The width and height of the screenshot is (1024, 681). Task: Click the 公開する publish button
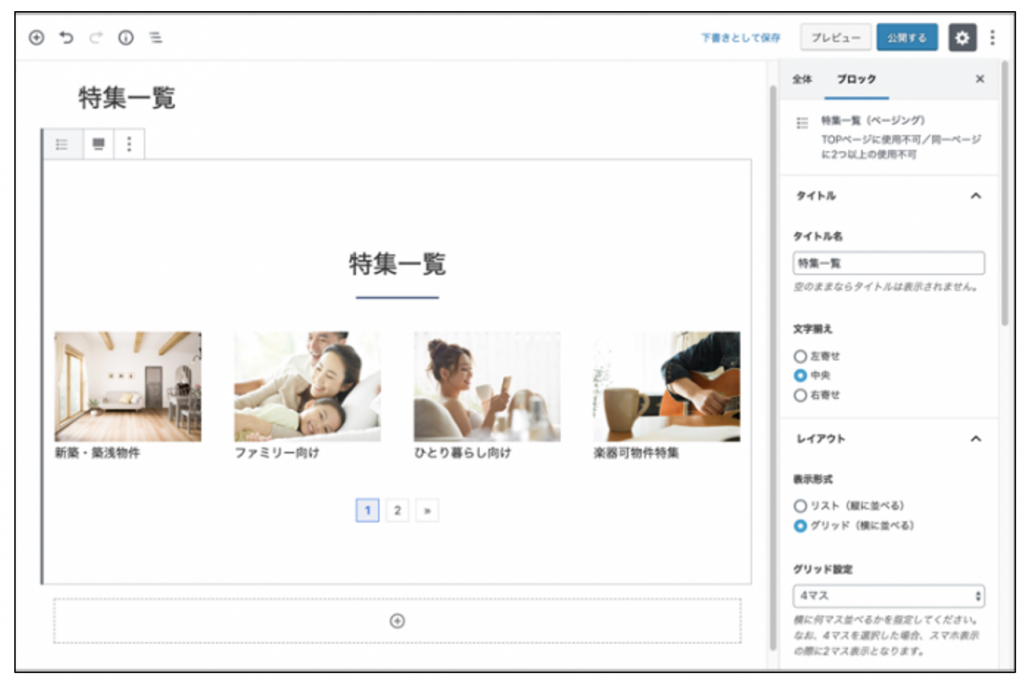click(x=907, y=38)
